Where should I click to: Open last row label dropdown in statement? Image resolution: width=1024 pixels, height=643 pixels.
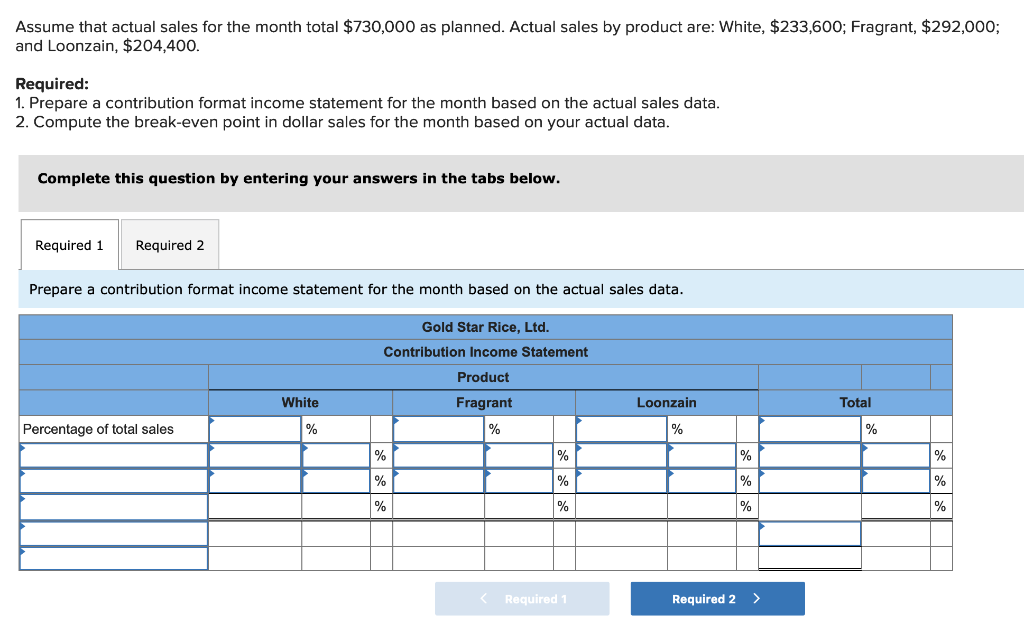(x=114, y=558)
